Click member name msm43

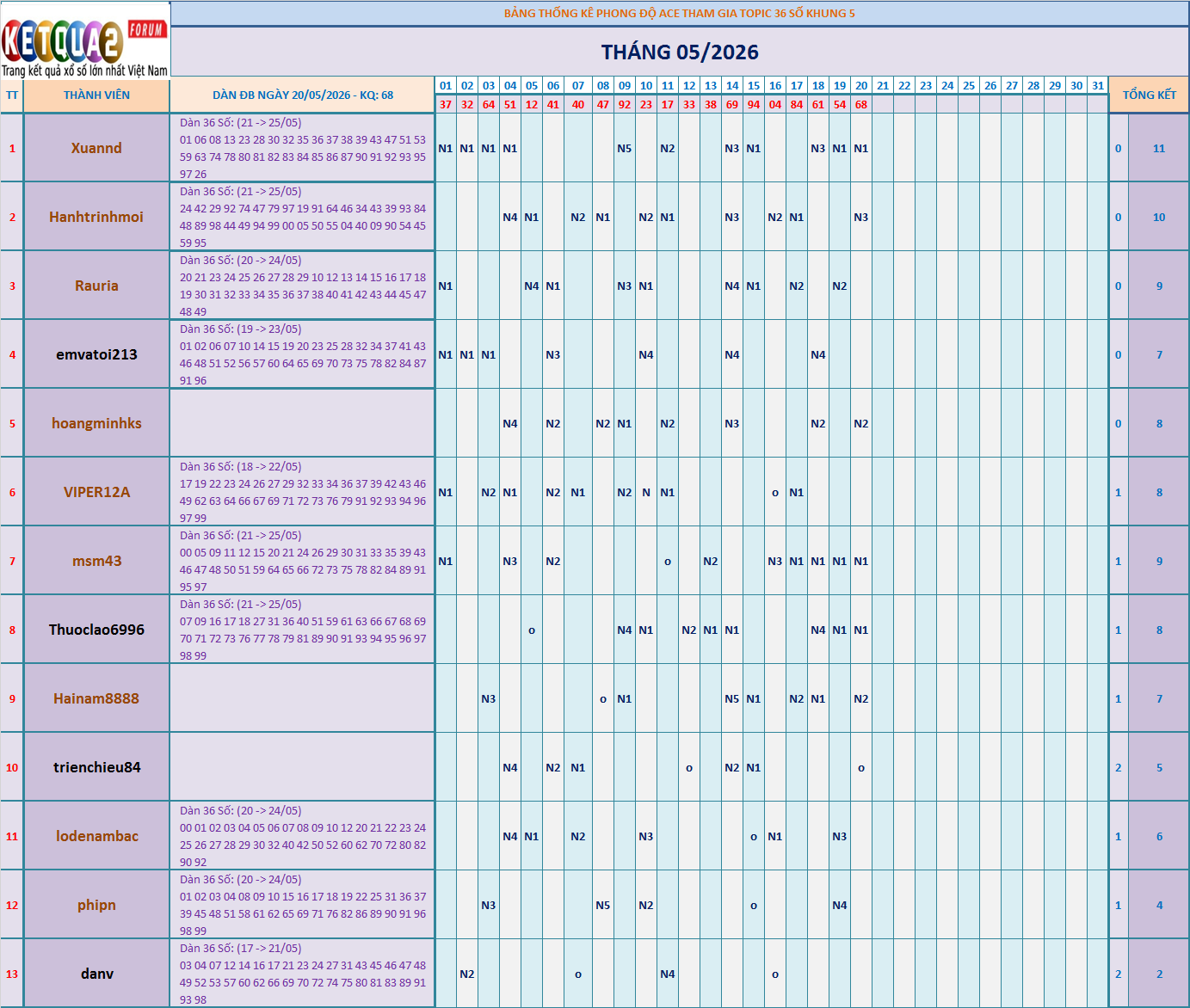(x=96, y=561)
